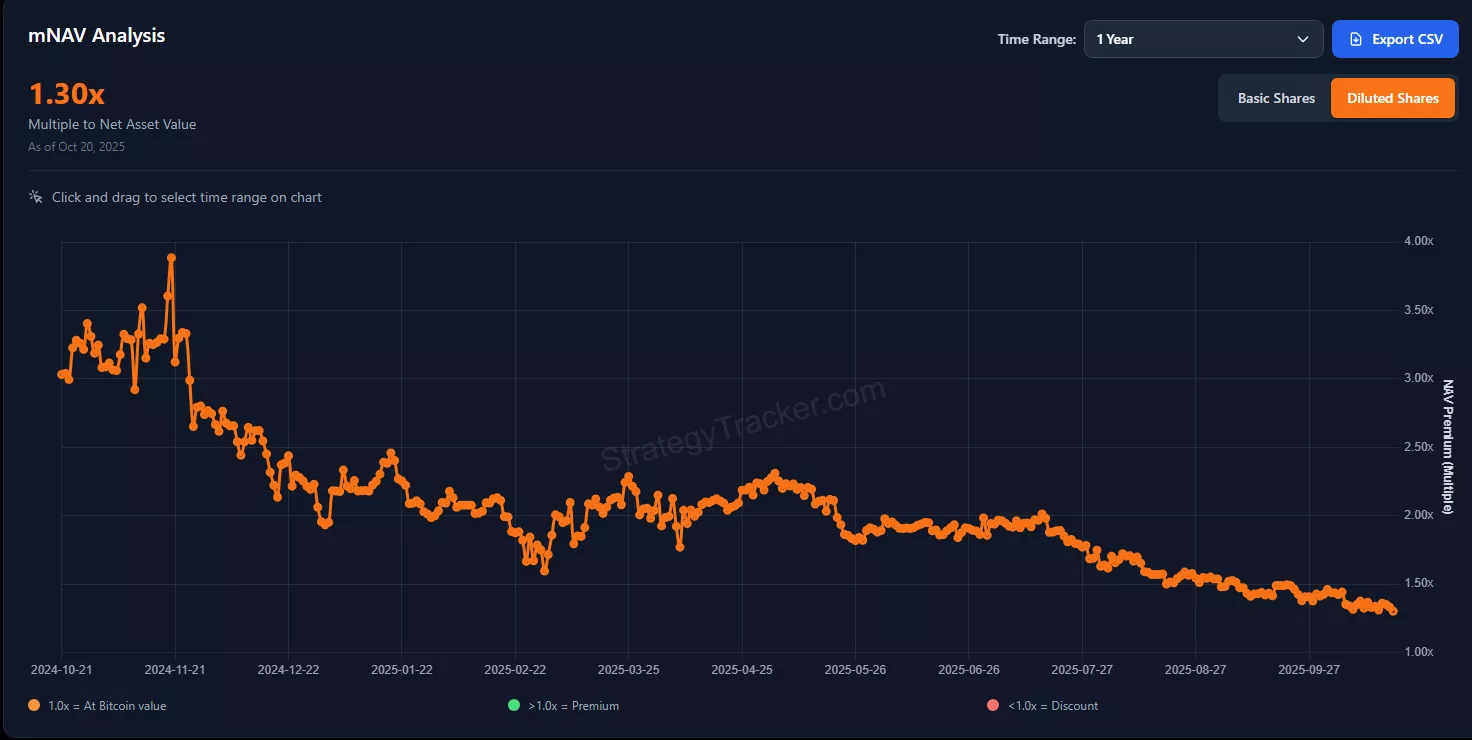1472x740 pixels.
Task: Click the 1.30x mNAV value
Action: click(x=66, y=94)
